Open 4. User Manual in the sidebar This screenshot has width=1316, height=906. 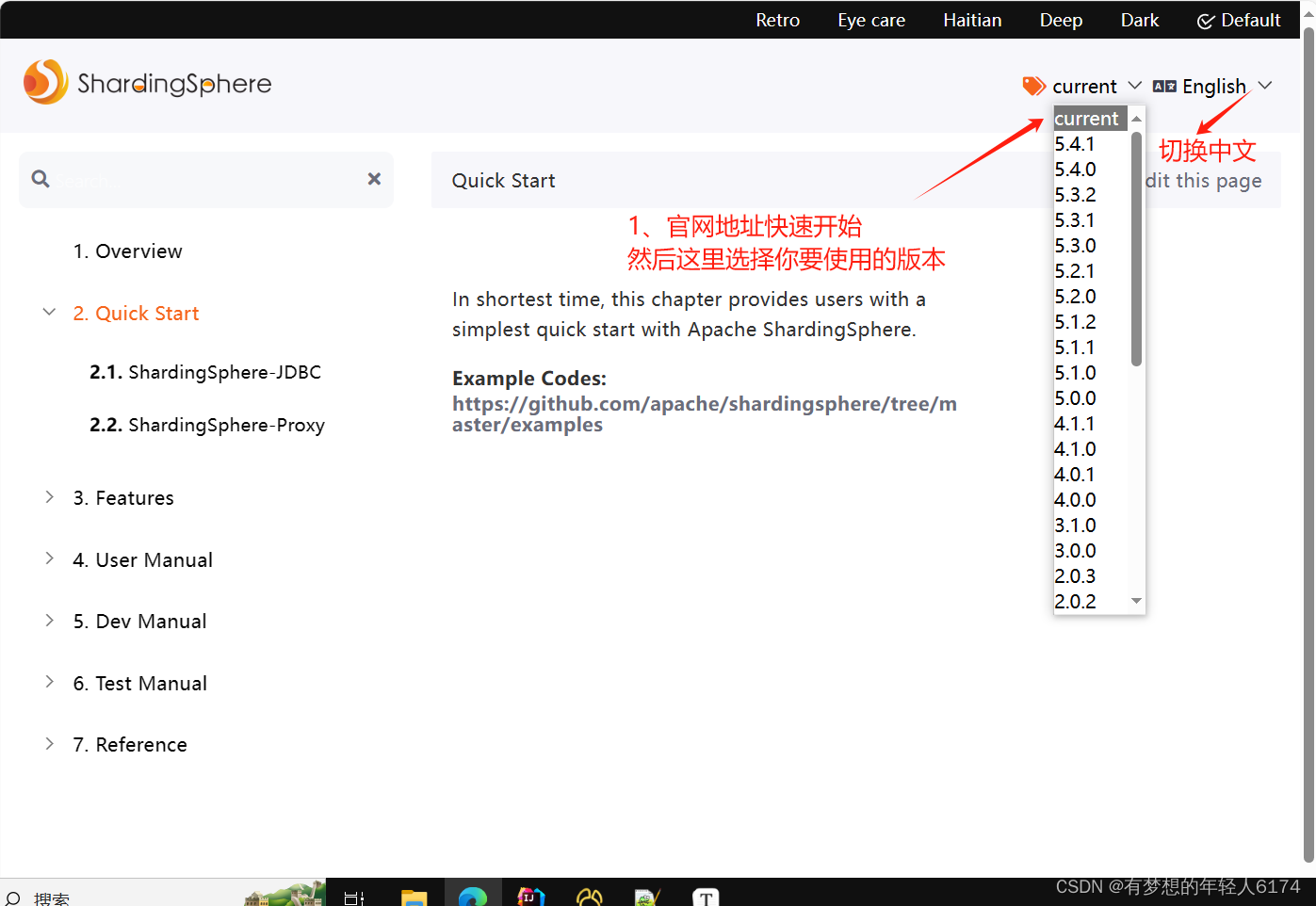[142, 560]
